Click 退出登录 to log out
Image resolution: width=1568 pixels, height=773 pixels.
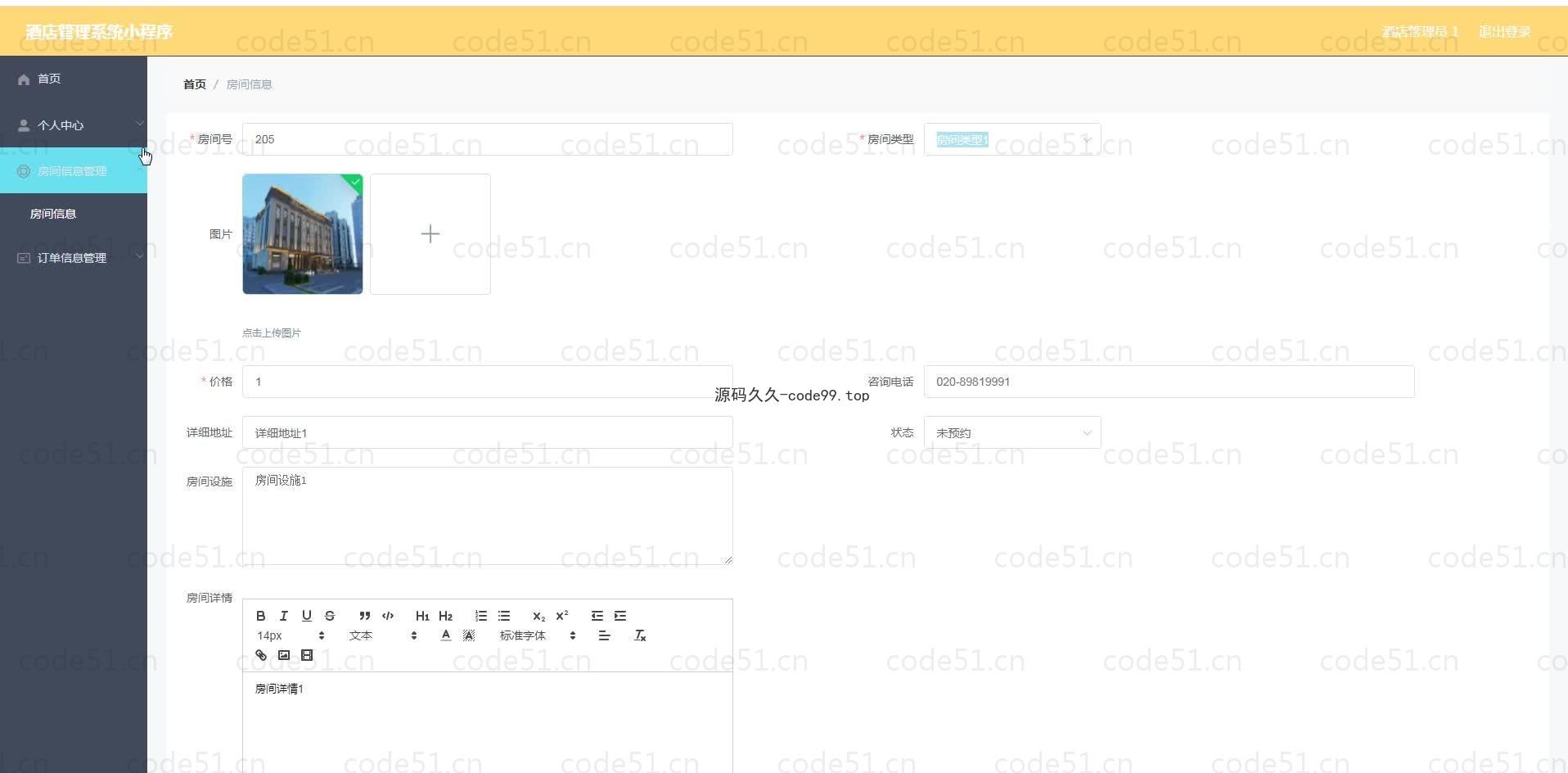point(1504,32)
